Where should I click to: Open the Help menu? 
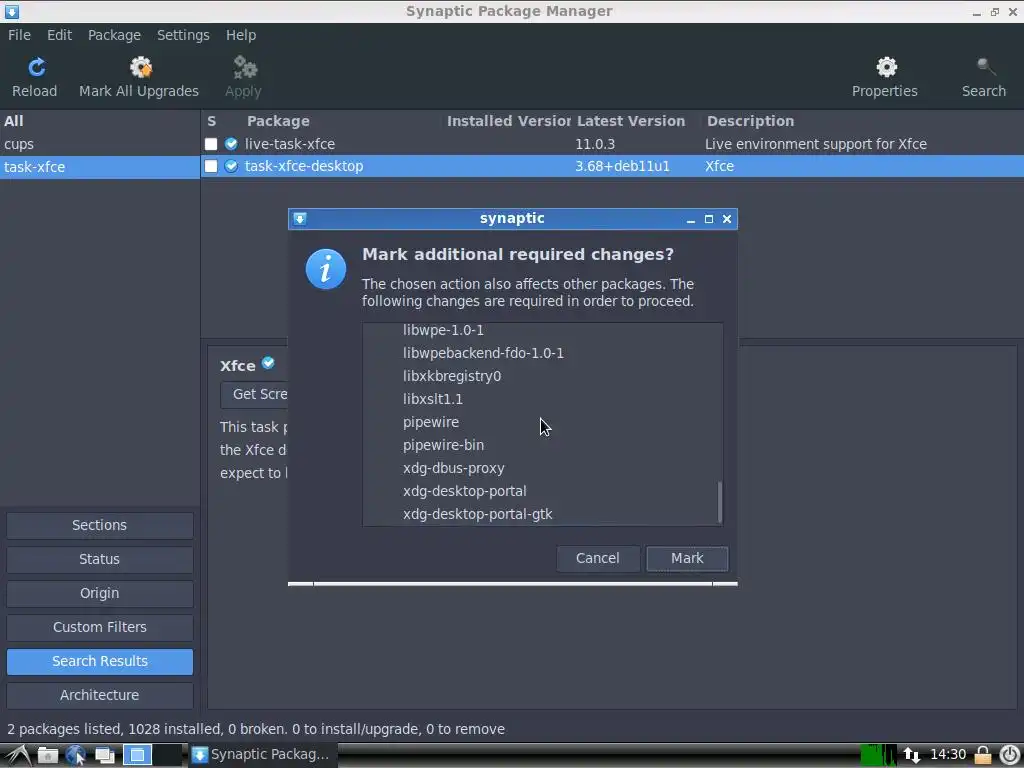[x=241, y=35]
